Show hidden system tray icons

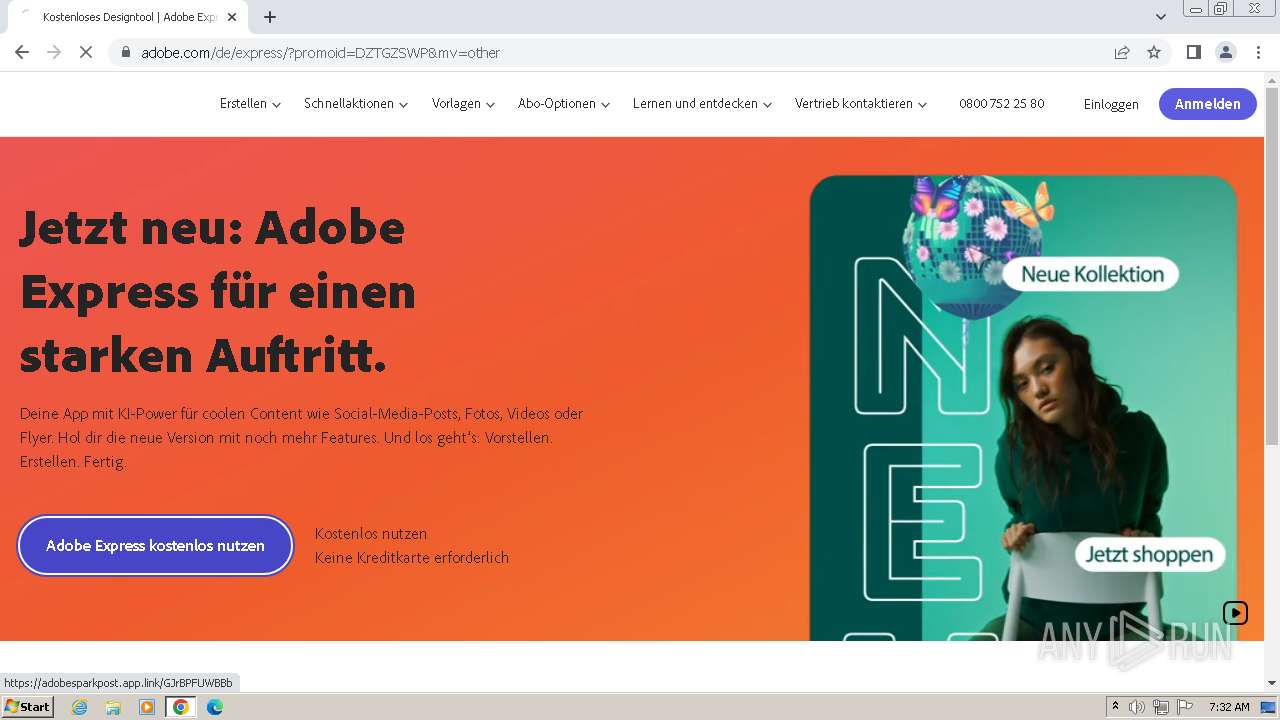coord(1115,707)
